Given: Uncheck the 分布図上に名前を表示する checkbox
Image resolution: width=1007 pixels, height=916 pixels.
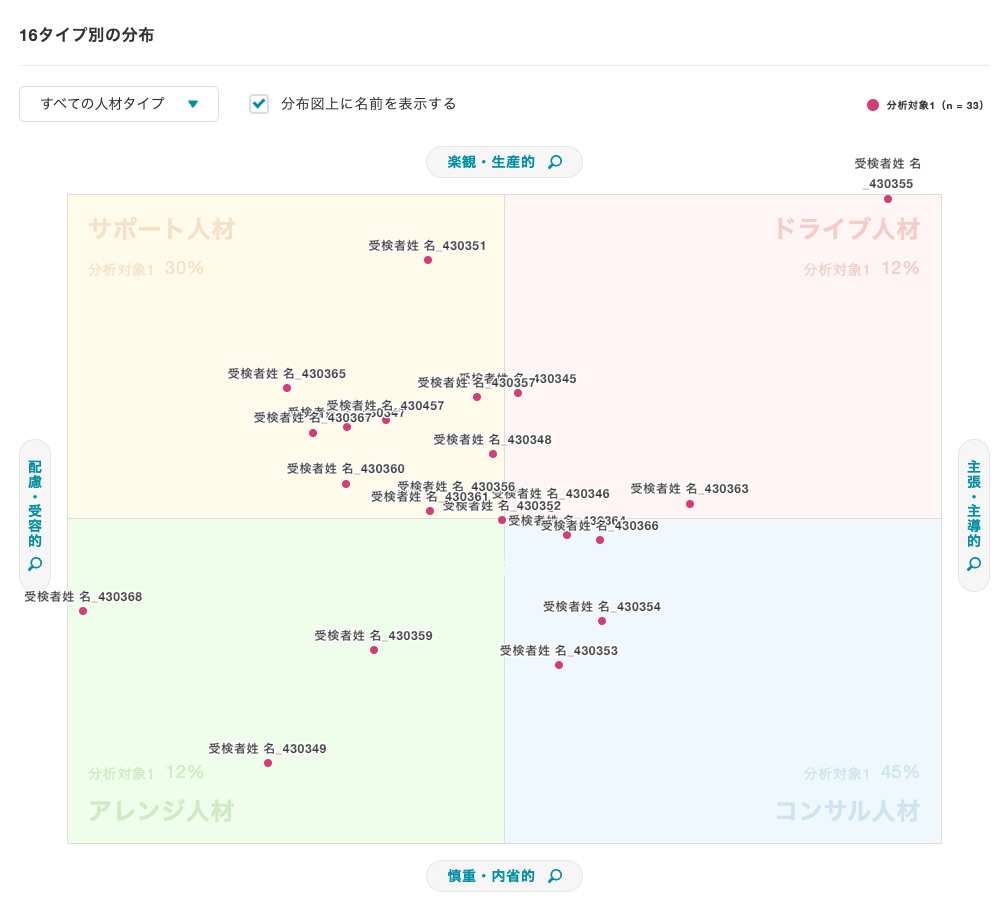Looking at the screenshot, I should click(259, 103).
